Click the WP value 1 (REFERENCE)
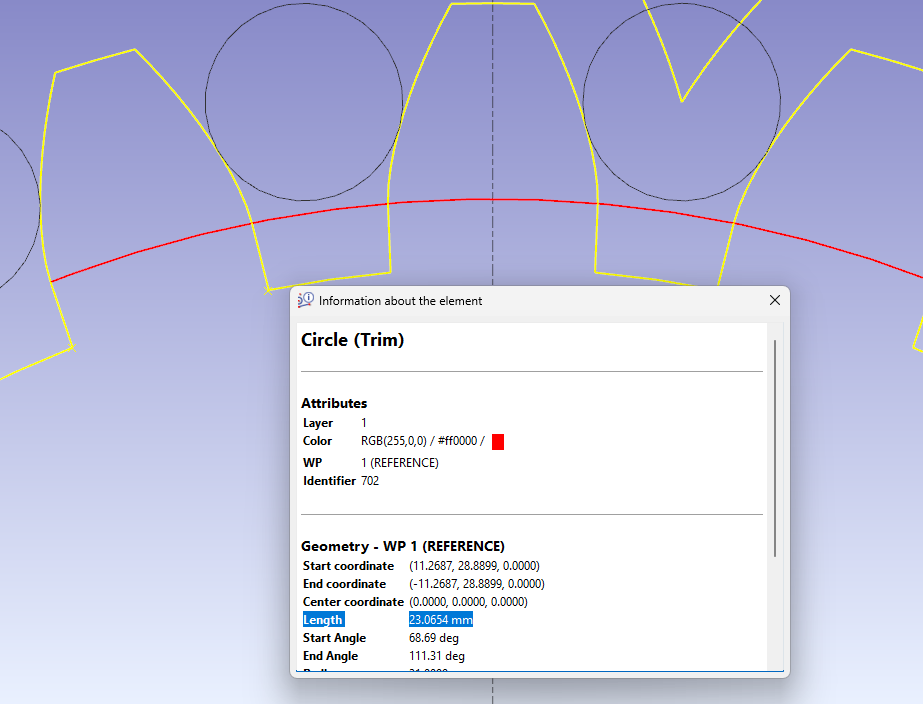This screenshot has height=704, width=923. click(x=400, y=463)
